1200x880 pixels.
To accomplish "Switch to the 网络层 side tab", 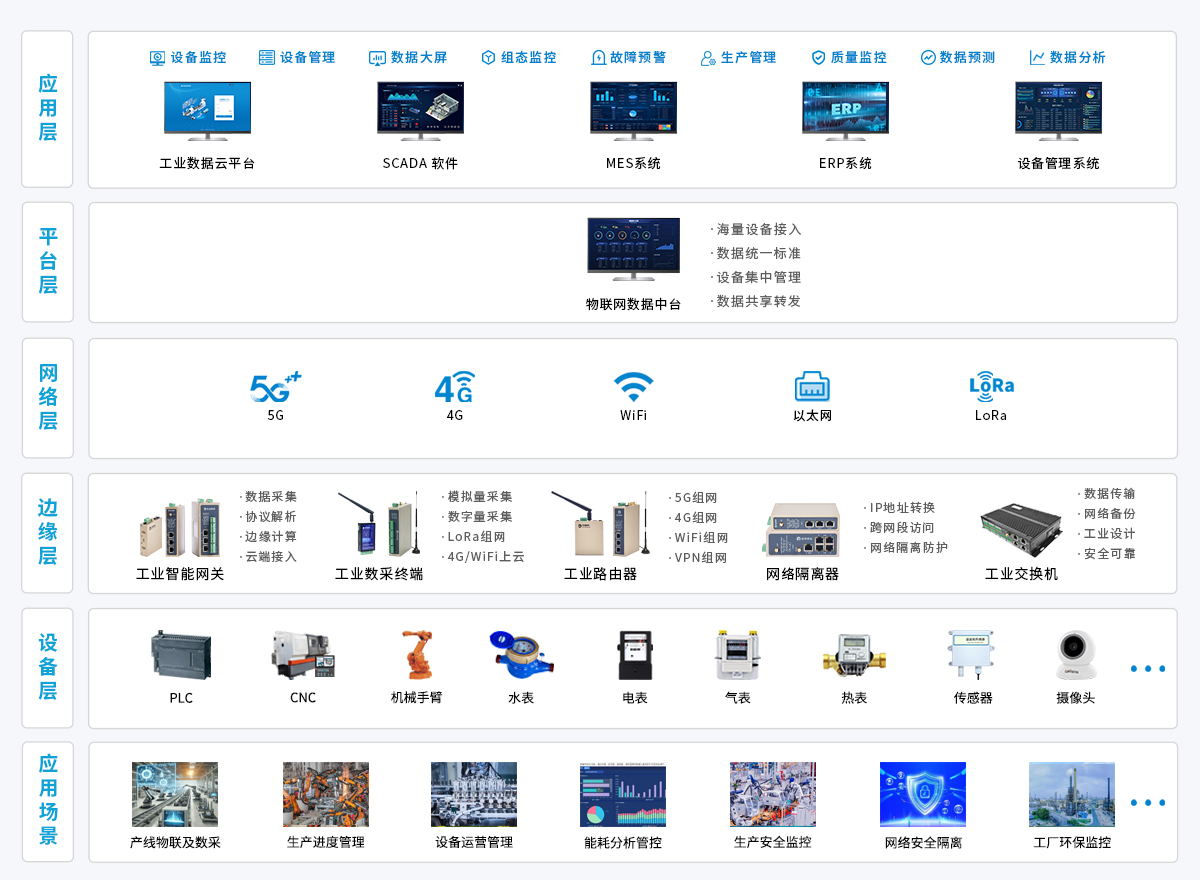I will pyautogui.click(x=47, y=397).
